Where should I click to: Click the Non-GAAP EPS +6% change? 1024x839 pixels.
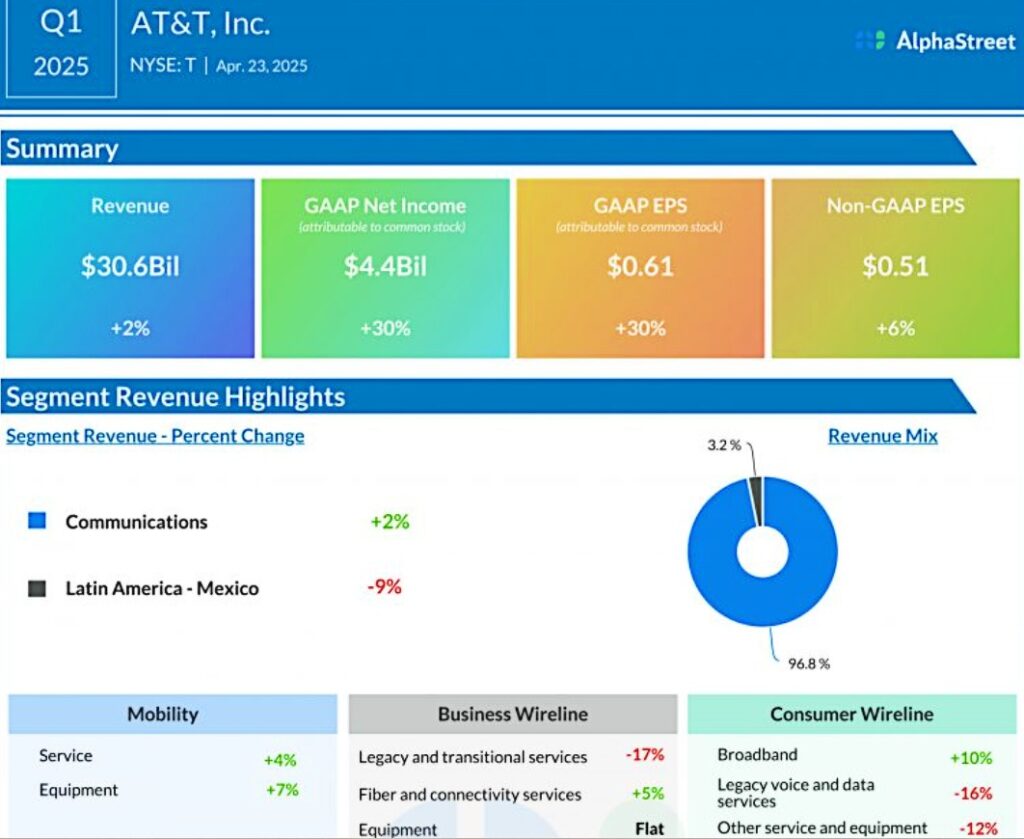click(x=895, y=328)
